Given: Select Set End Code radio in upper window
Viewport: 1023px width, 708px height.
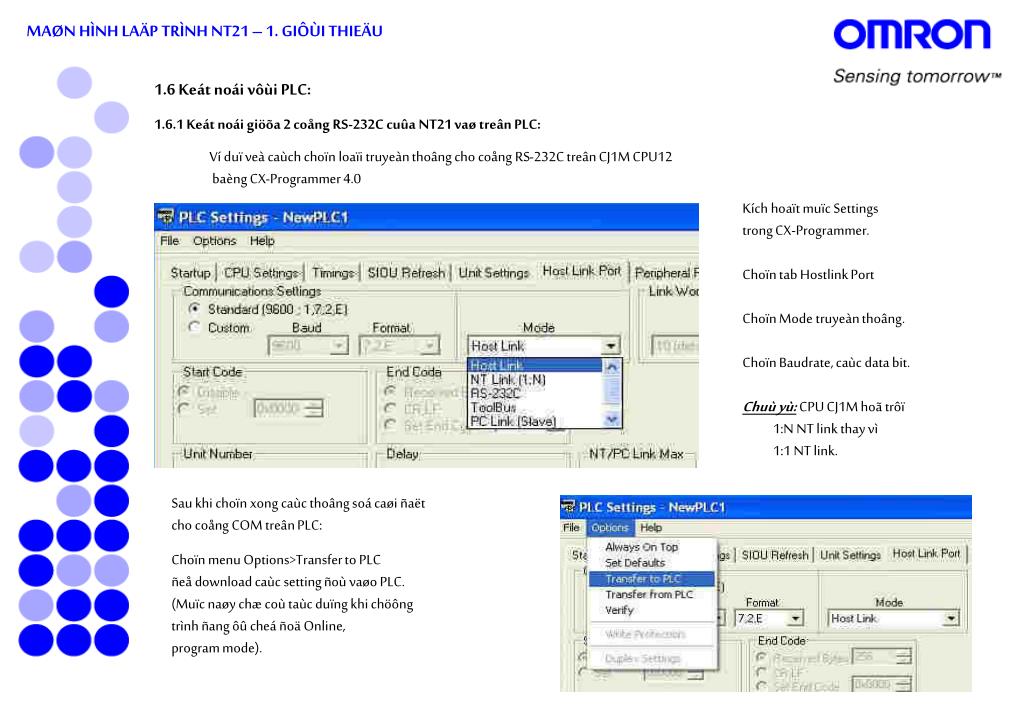Looking at the screenshot, I should [390, 425].
